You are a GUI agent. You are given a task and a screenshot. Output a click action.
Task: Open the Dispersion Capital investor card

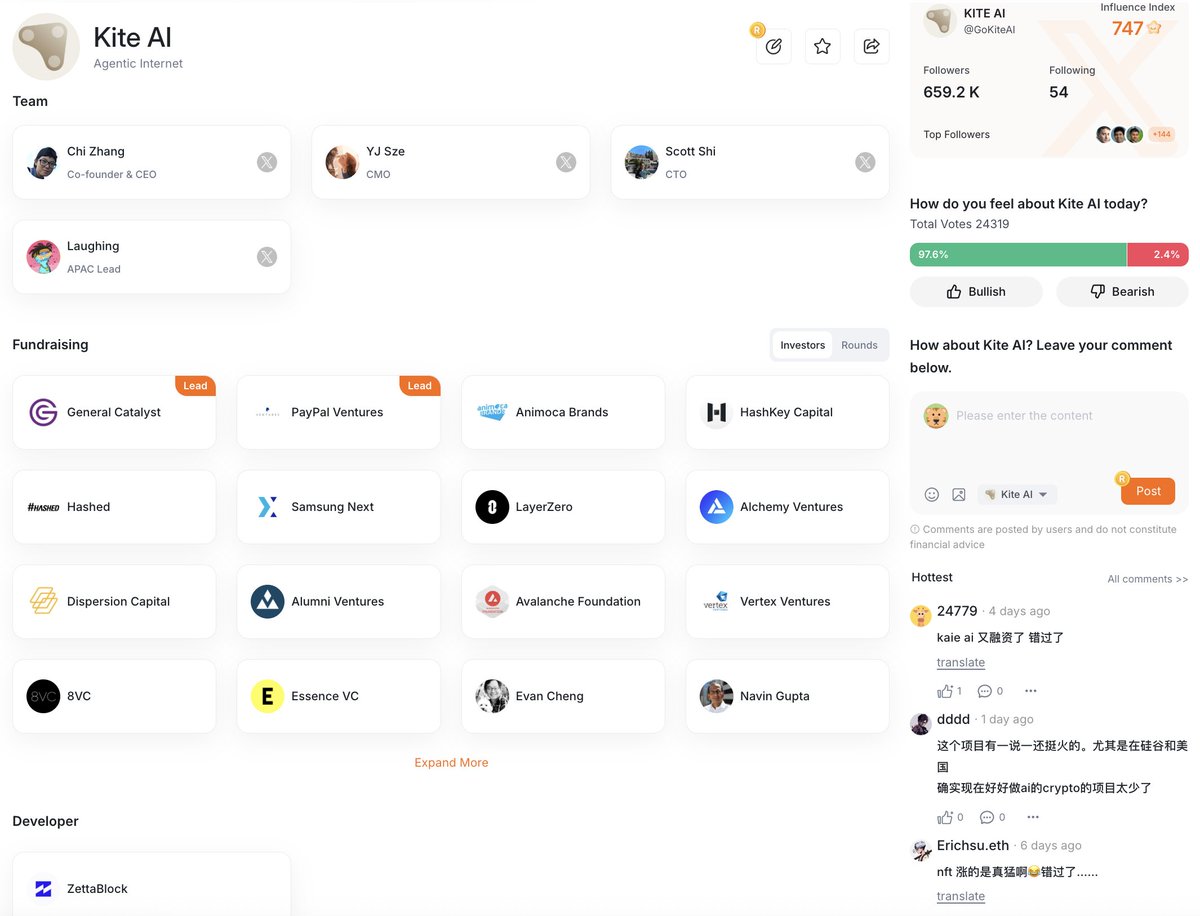point(114,601)
